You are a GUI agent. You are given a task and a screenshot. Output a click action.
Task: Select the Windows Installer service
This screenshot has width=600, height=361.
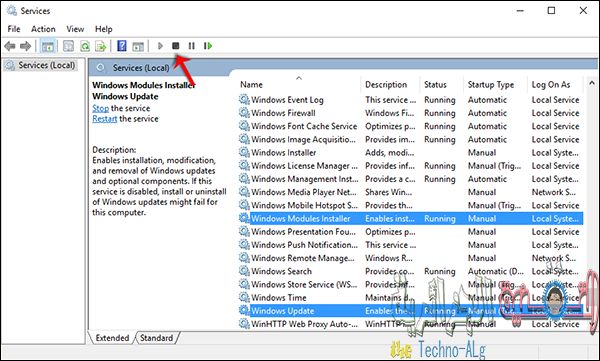pos(411,152)
